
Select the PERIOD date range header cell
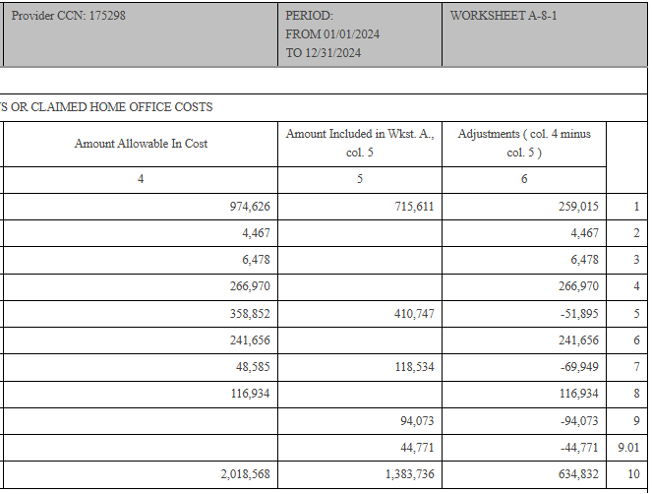click(x=332, y=35)
